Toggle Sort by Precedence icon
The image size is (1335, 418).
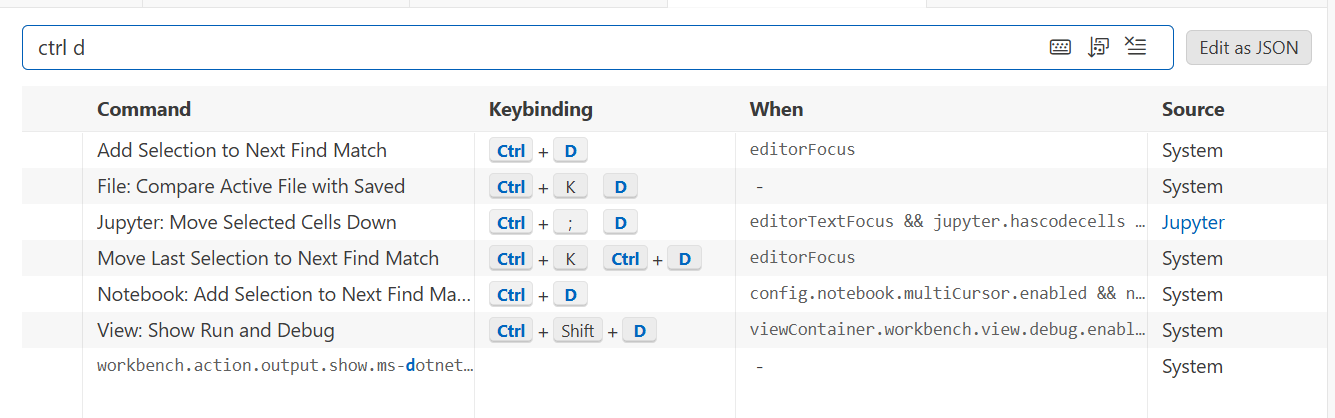coord(1098,47)
